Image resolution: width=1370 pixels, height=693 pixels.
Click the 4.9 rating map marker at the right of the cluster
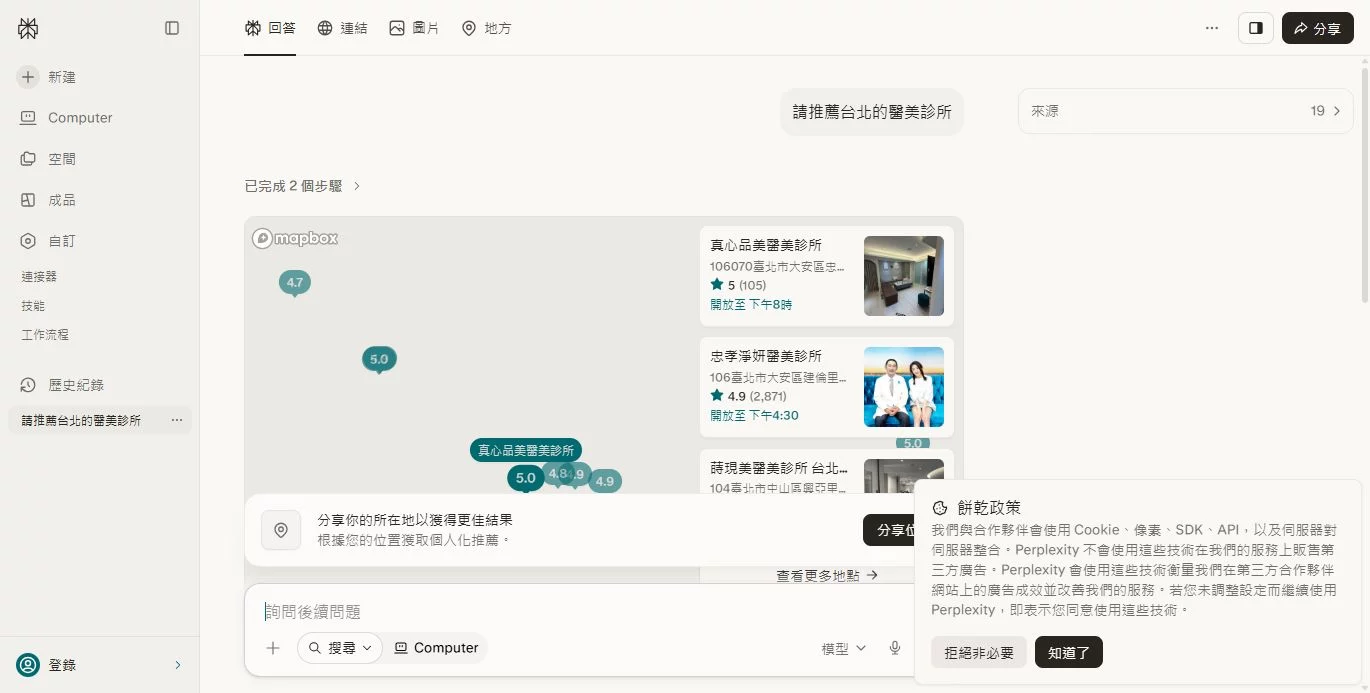coord(605,481)
